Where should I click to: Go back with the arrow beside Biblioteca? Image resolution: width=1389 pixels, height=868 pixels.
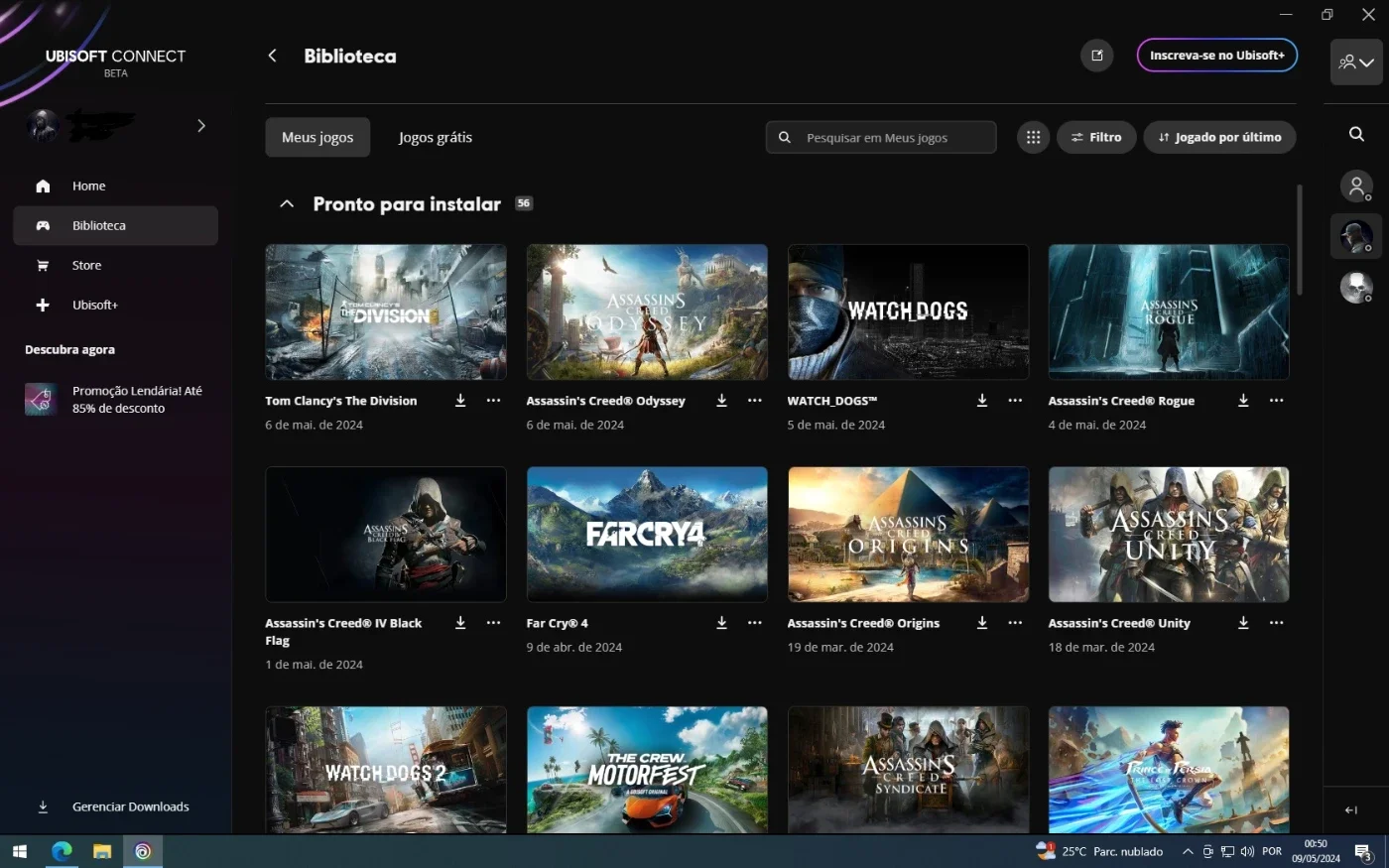[x=273, y=56]
